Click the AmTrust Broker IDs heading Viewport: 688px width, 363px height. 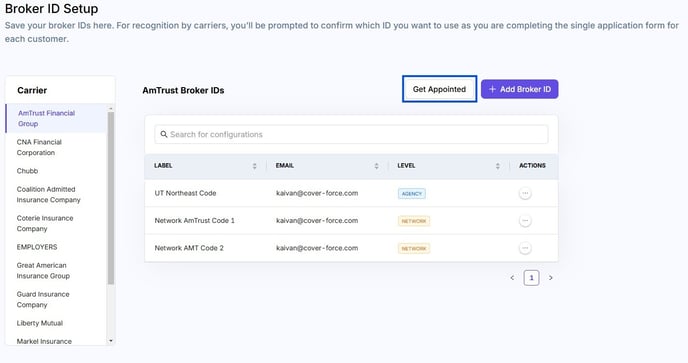tap(183, 90)
